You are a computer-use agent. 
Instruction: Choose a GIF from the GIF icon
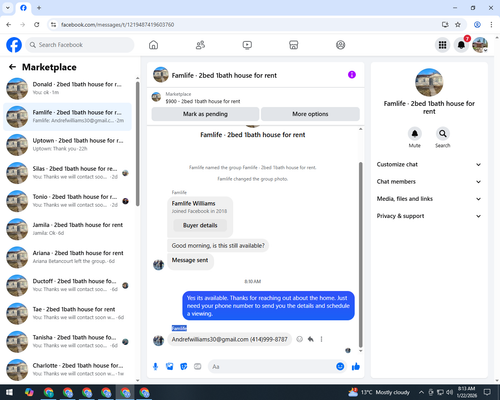[198, 367]
